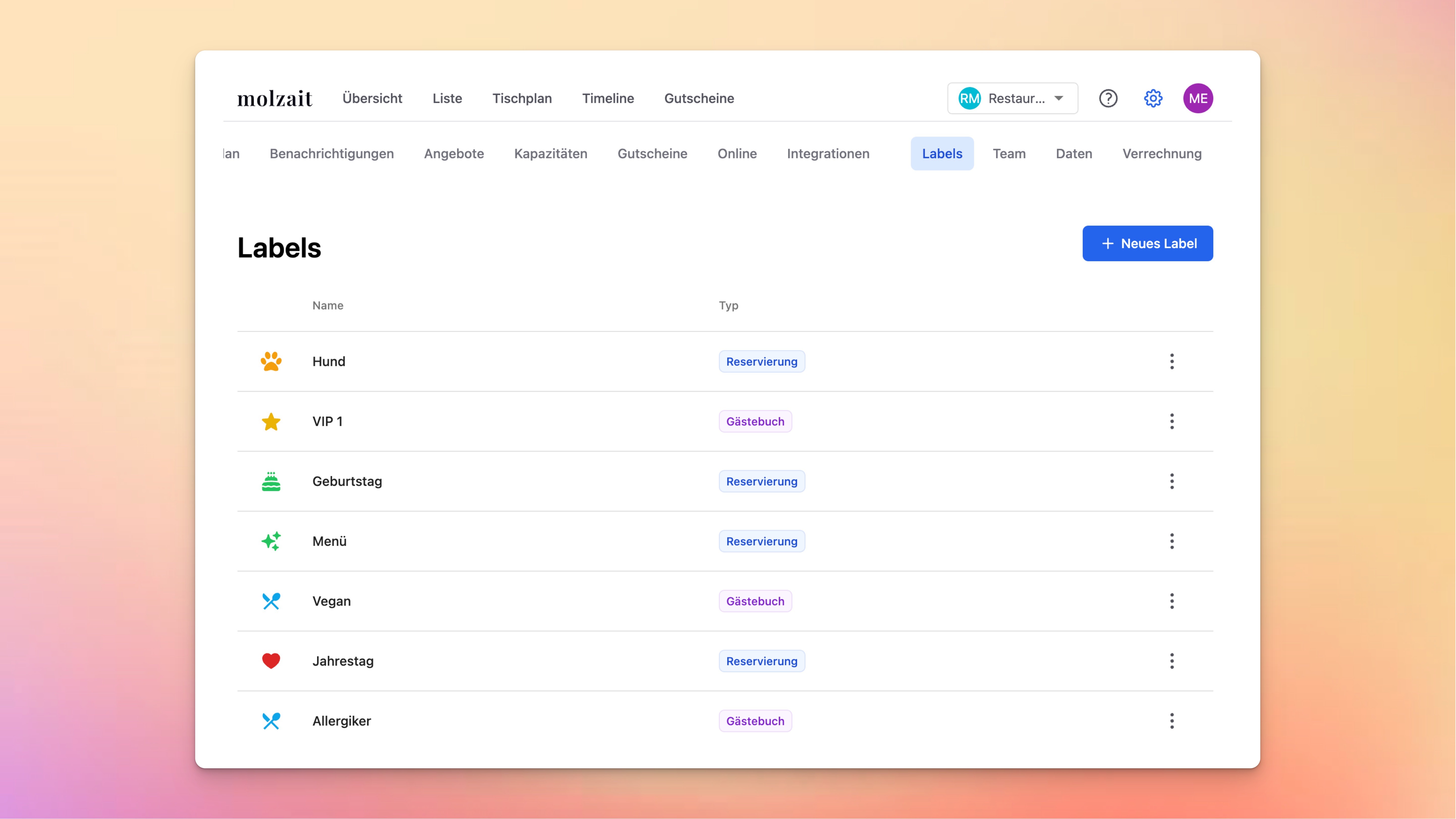Open the three-dot menu for Geburtstag

[x=1172, y=481]
